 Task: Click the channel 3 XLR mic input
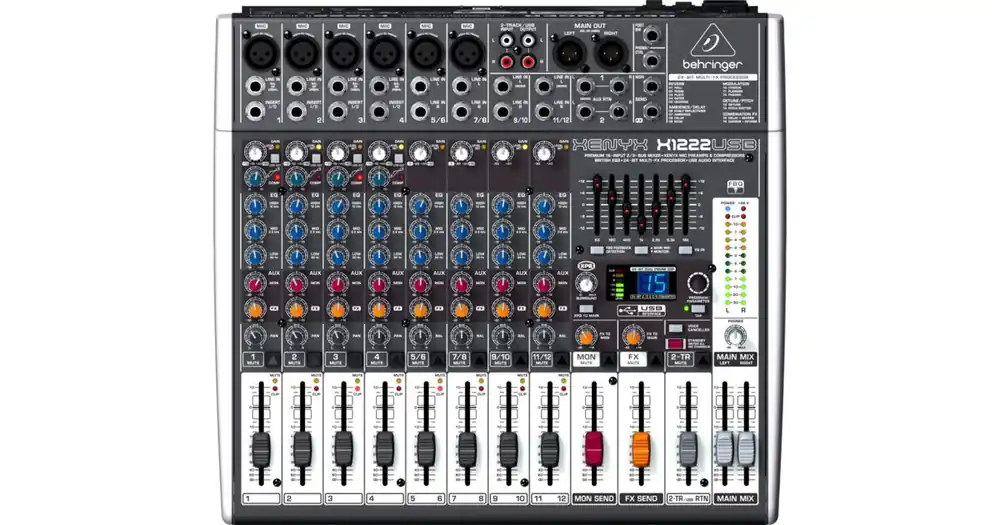coord(344,52)
